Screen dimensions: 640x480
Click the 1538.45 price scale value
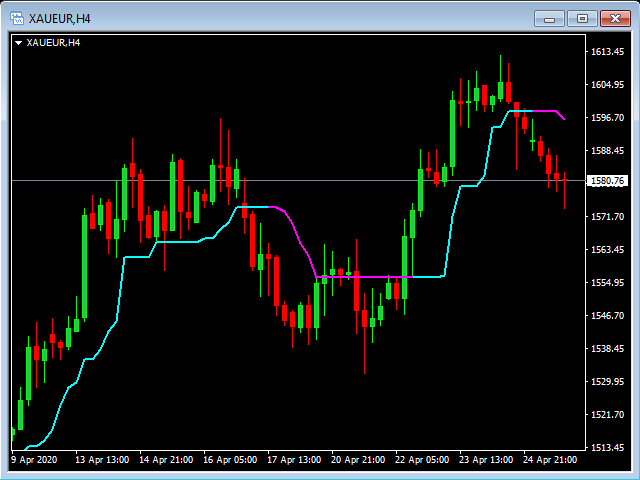click(608, 349)
